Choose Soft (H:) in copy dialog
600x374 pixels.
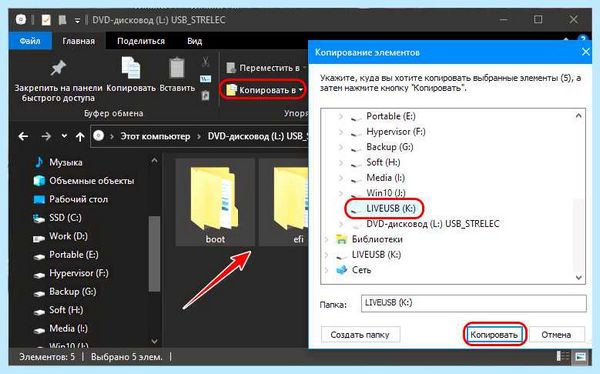383,162
